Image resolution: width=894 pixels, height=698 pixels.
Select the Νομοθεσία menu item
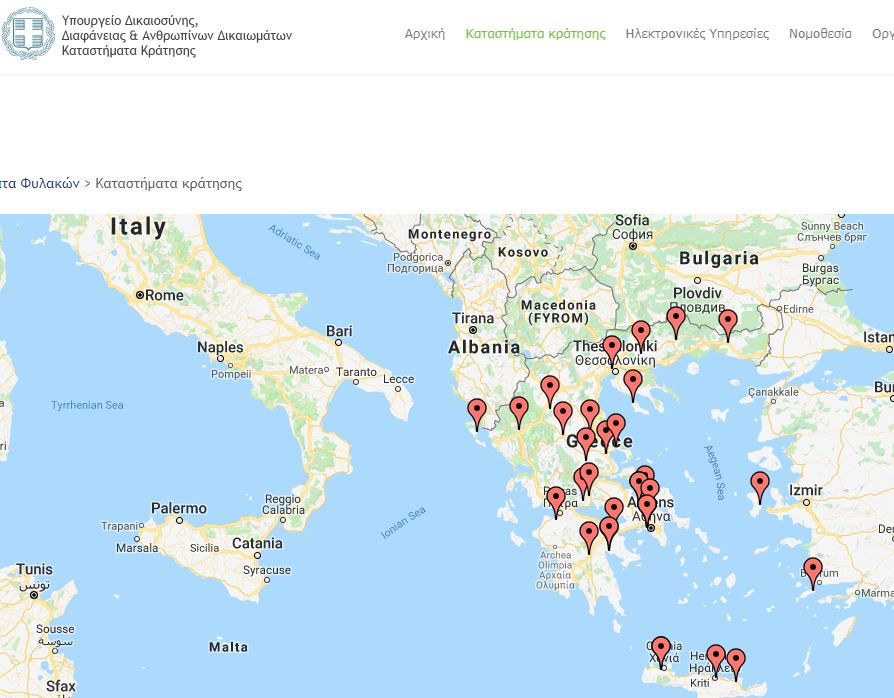coord(820,34)
